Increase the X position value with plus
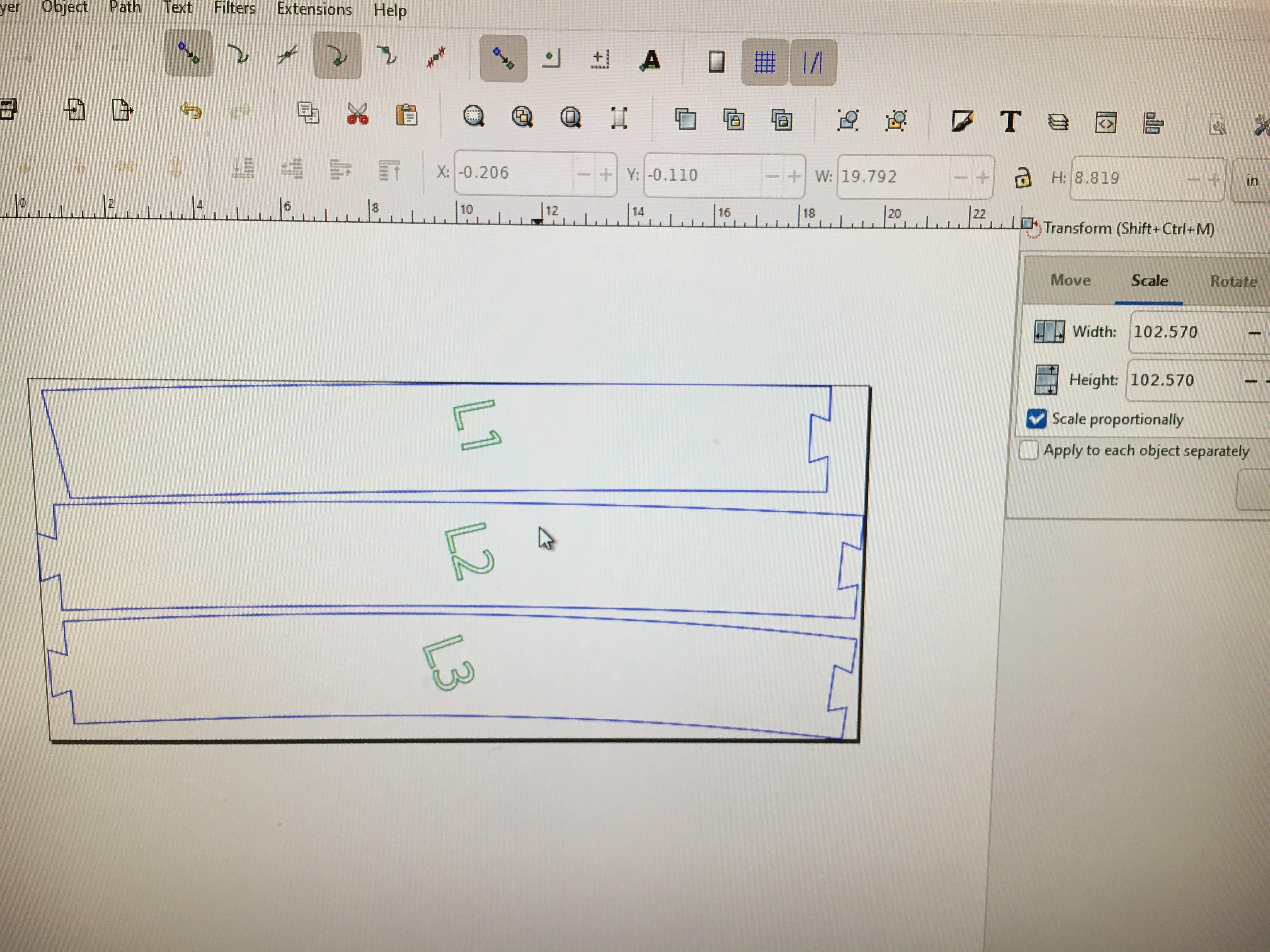1270x952 pixels. [605, 174]
